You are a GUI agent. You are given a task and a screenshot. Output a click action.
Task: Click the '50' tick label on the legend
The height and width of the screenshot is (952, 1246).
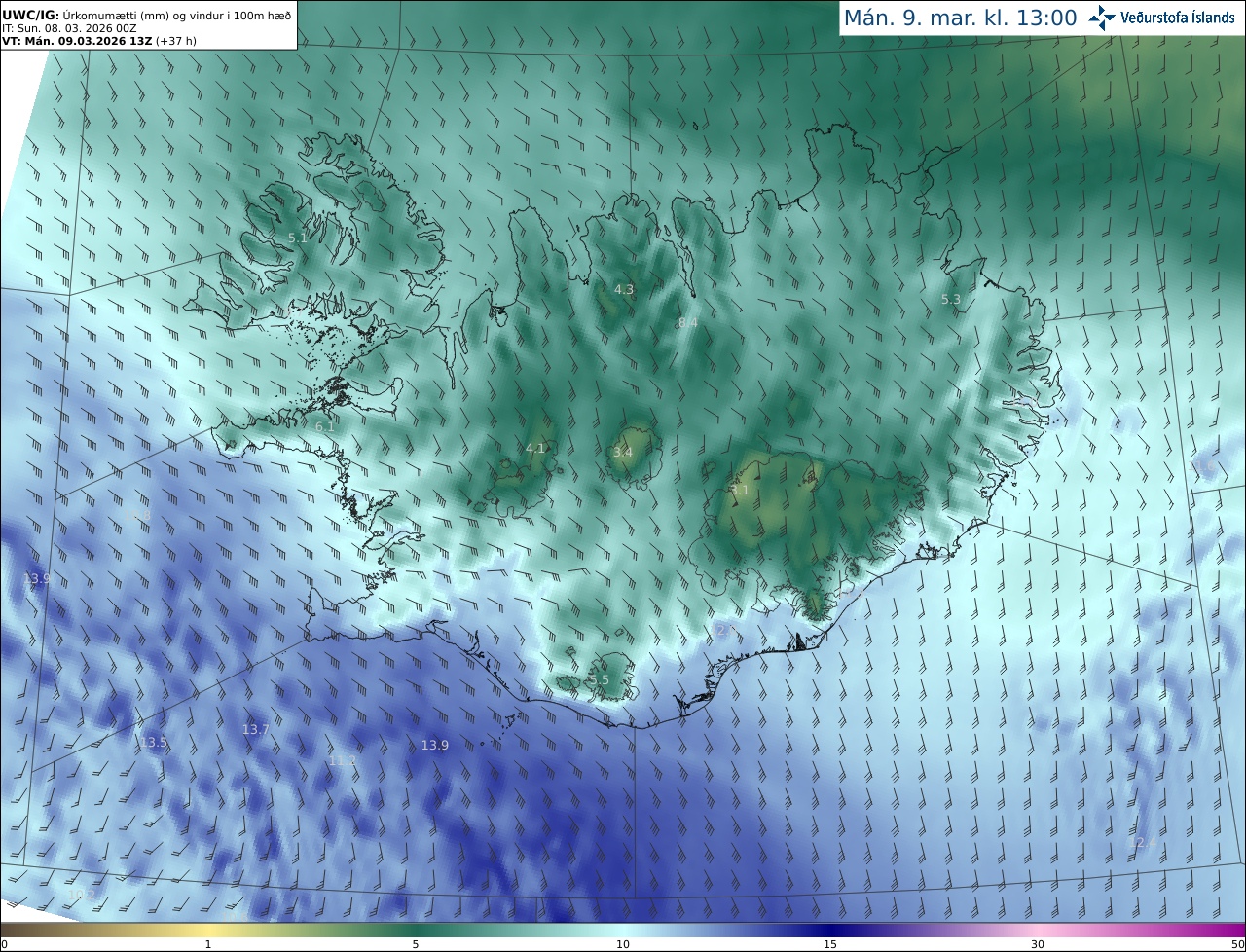point(1237,944)
